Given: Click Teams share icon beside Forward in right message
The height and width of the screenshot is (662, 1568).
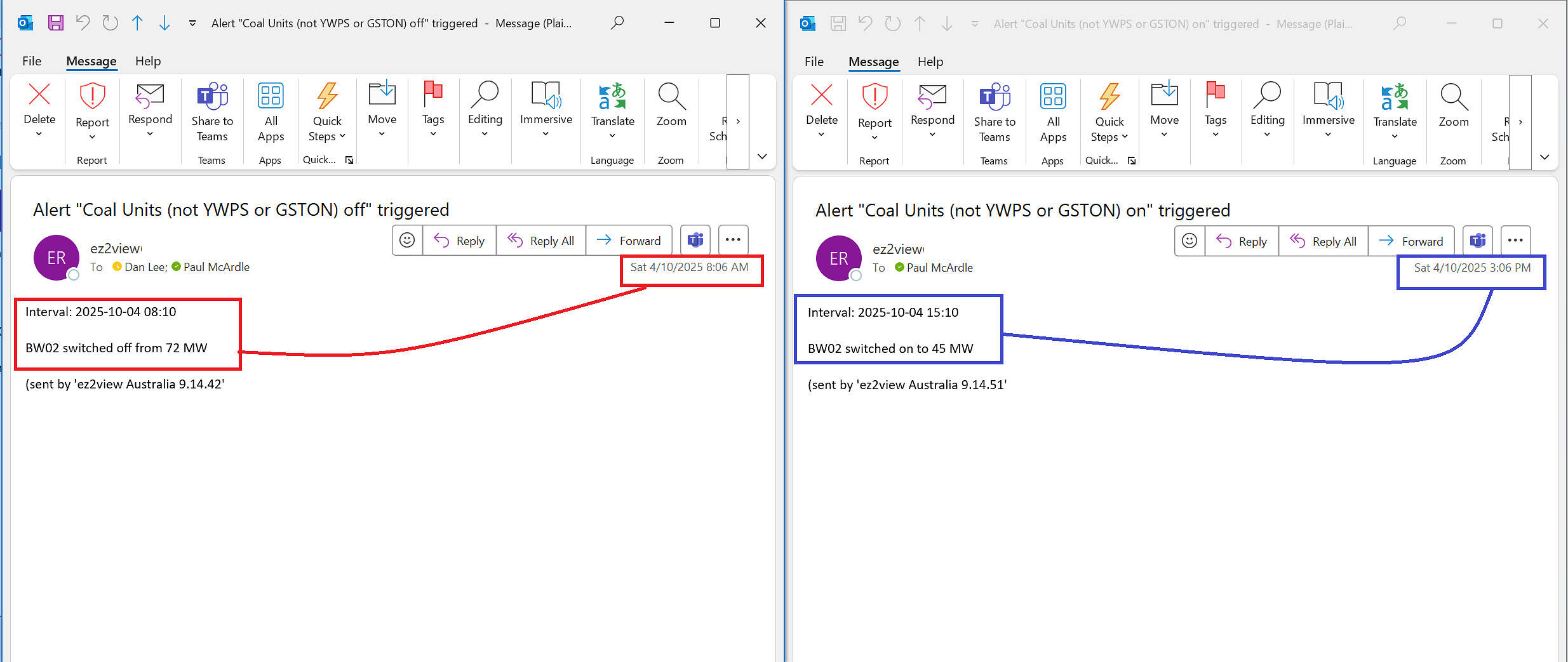Looking at the screenshot, I should [x=1477, y=241].
